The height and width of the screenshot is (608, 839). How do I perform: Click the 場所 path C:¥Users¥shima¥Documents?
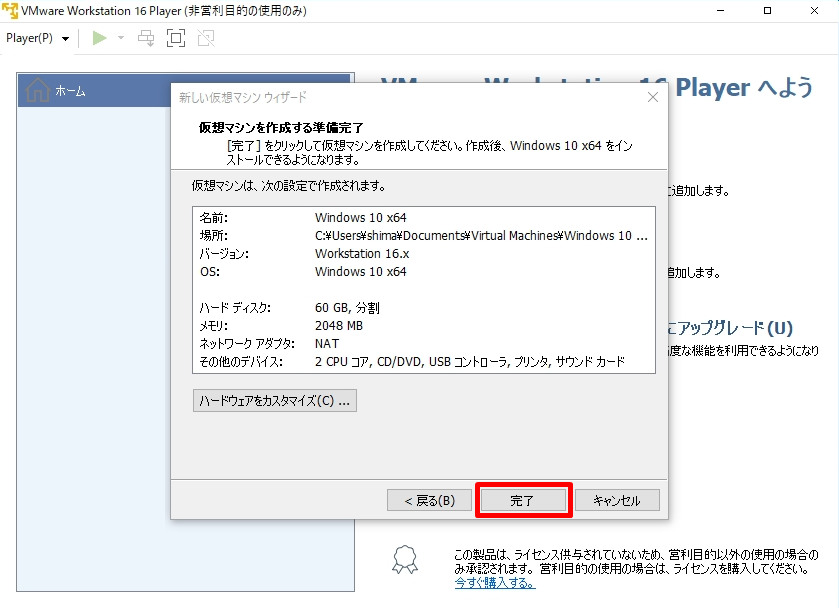tap(481, 236)
